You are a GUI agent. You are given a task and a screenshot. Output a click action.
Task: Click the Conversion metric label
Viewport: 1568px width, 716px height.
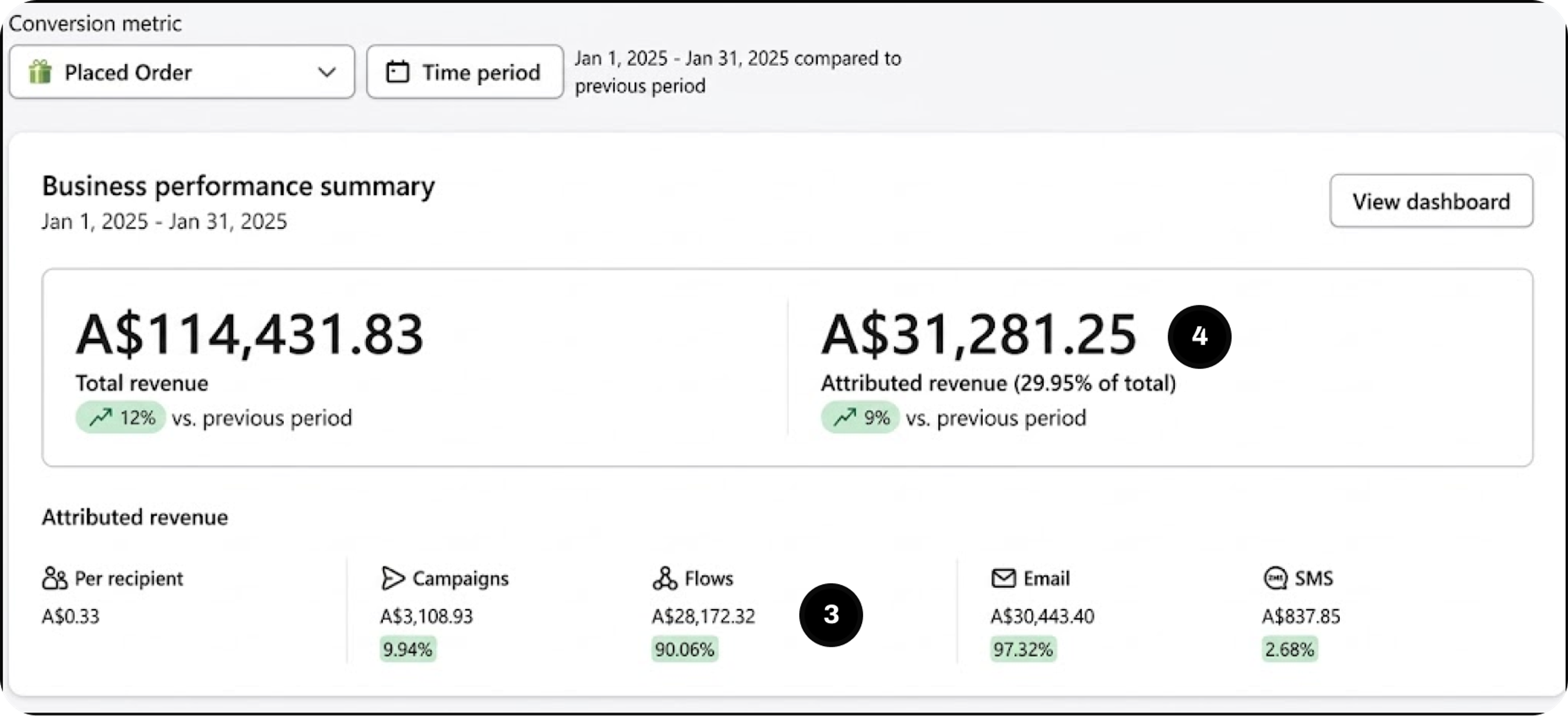point(95,23)
